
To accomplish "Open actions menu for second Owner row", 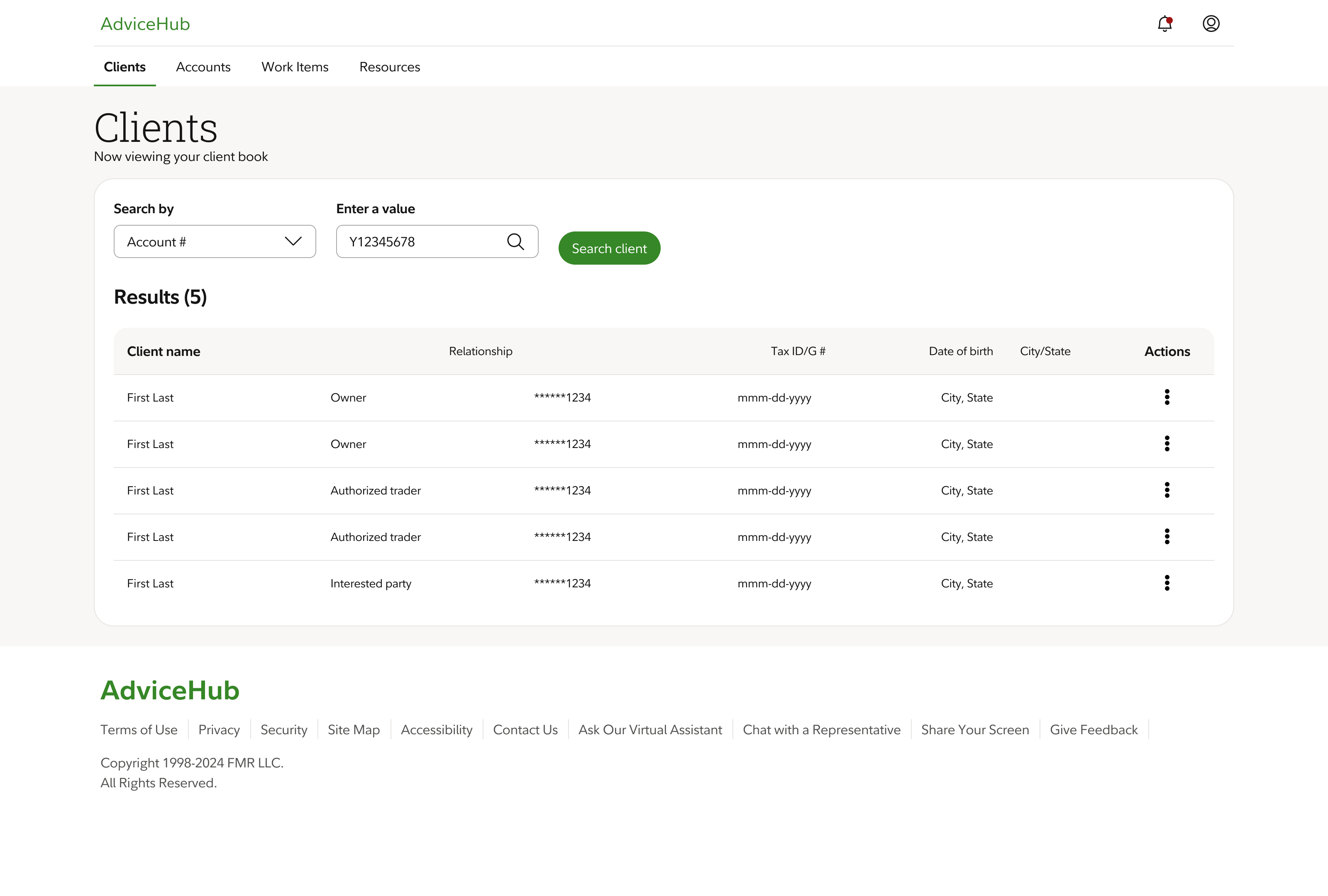I will point(1167,444).
